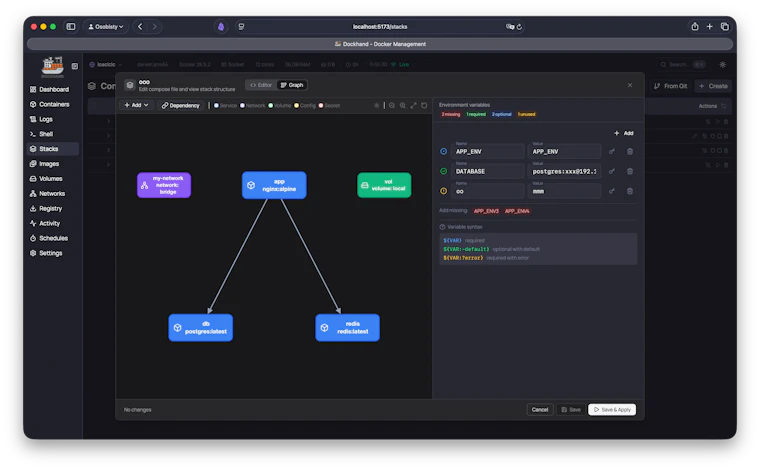Delete the APP_ENV variable
The height and width of the screenshot is (470, 760).
[630, 152]
